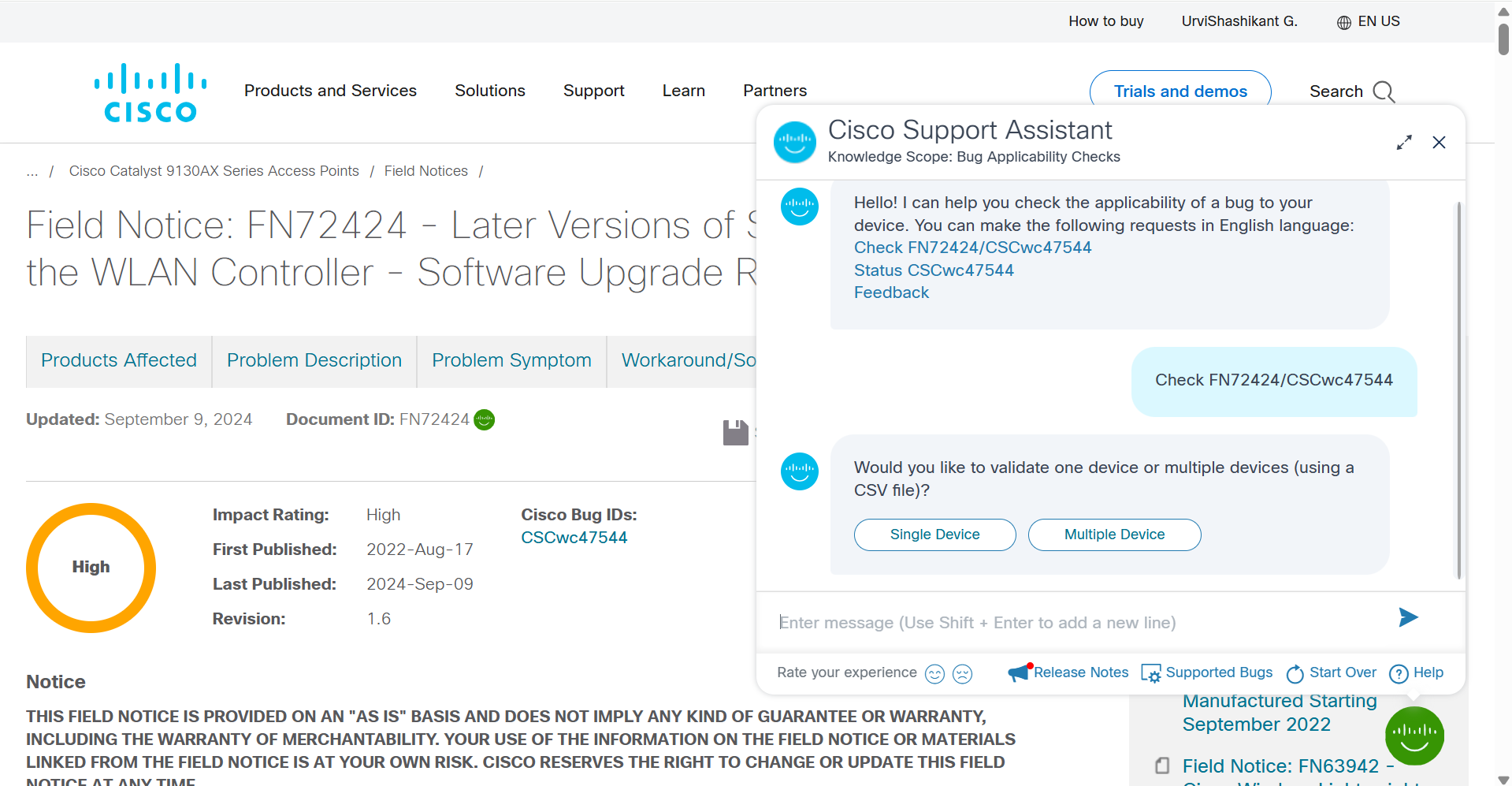Expand the Cisco Support Assistant panel
Image resolution: width=1512 pixels, height=786 pixels.
1404,143
